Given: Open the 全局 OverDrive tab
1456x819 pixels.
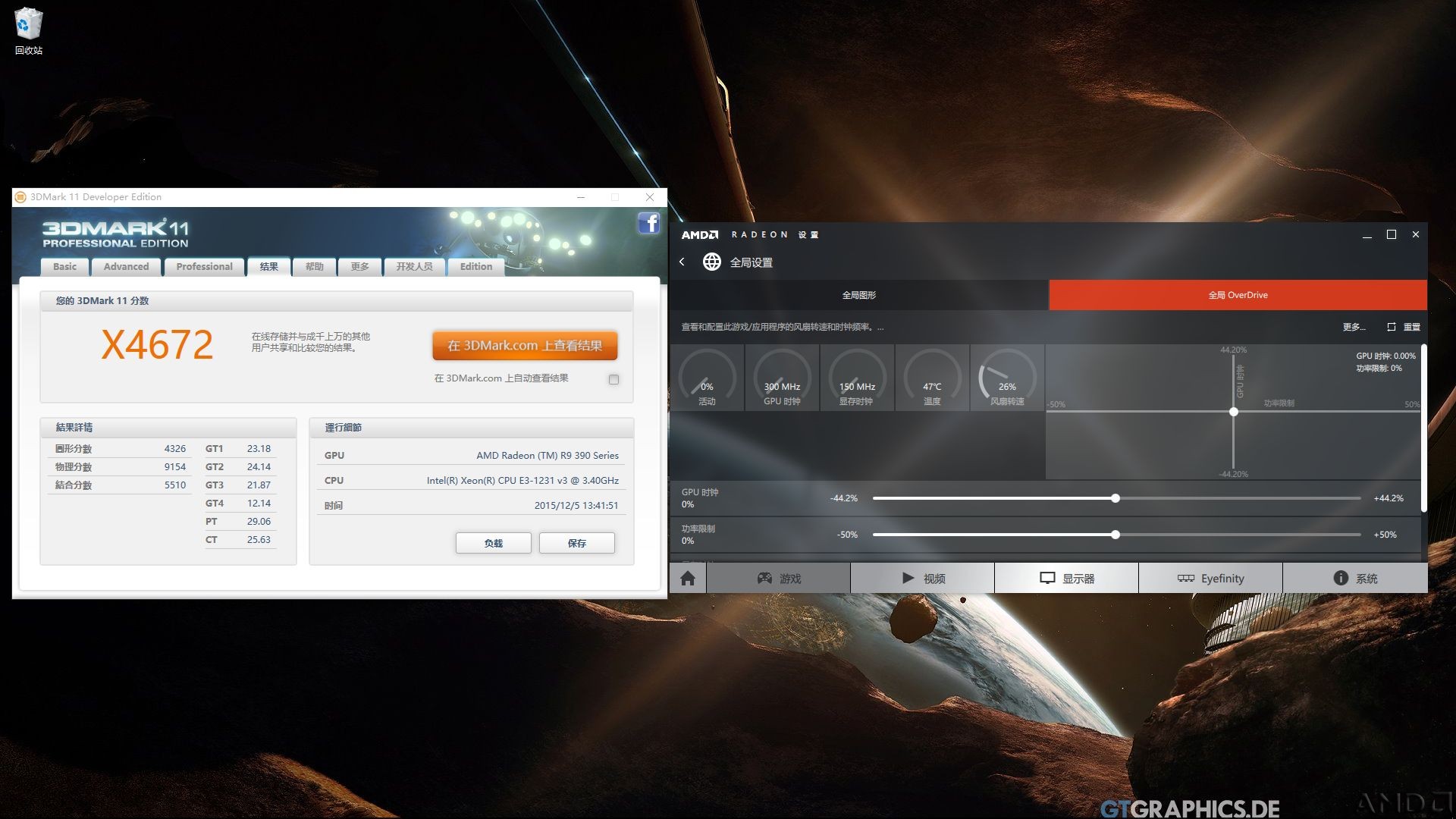Looking at the screenshot, I should pyautogui.click(x=1238, y=295).
